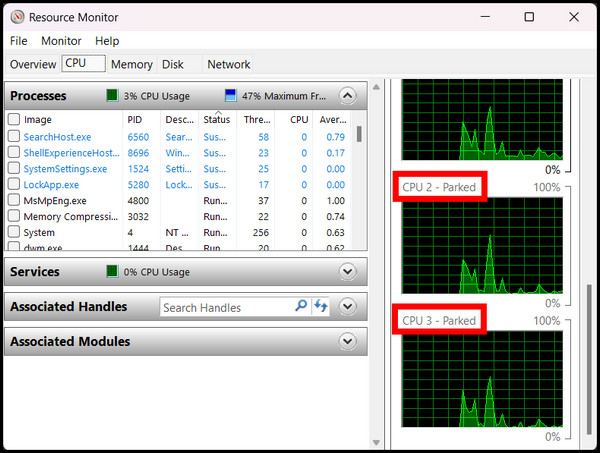Viewport: 600px width, 453px height.
Task: Sort by the Desc... column header
Action: pos(179,120)
